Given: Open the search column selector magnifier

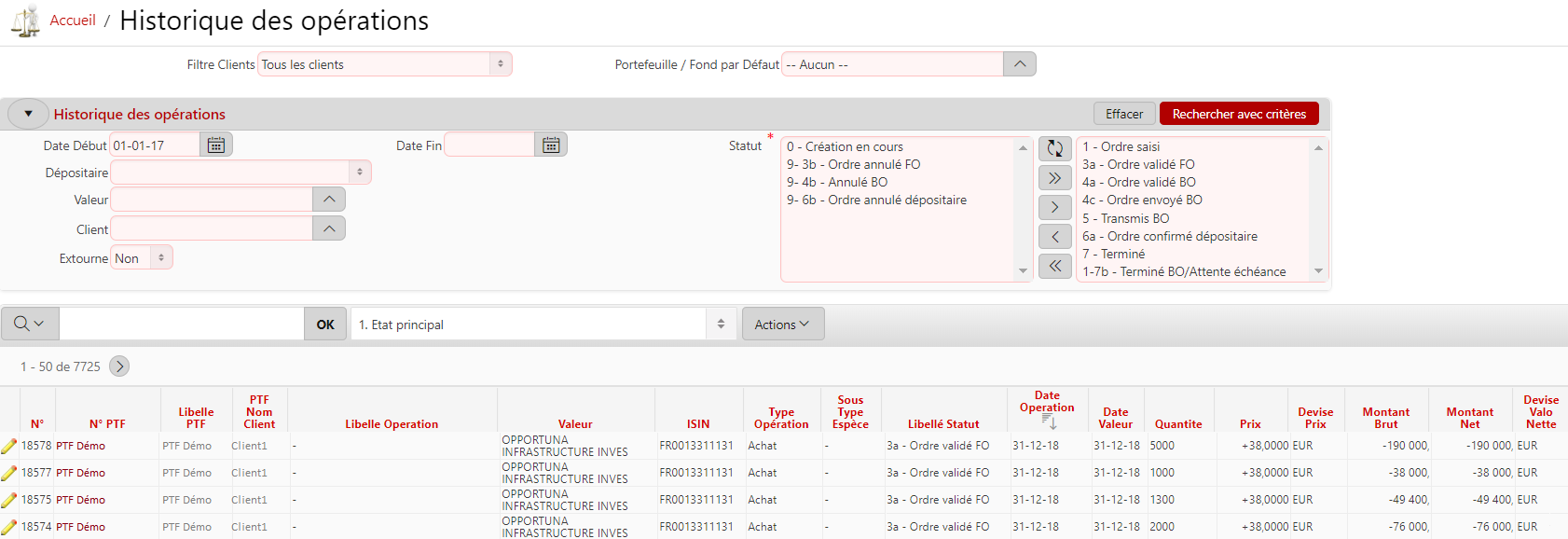Looking at the screenshot, I should 30,325.
